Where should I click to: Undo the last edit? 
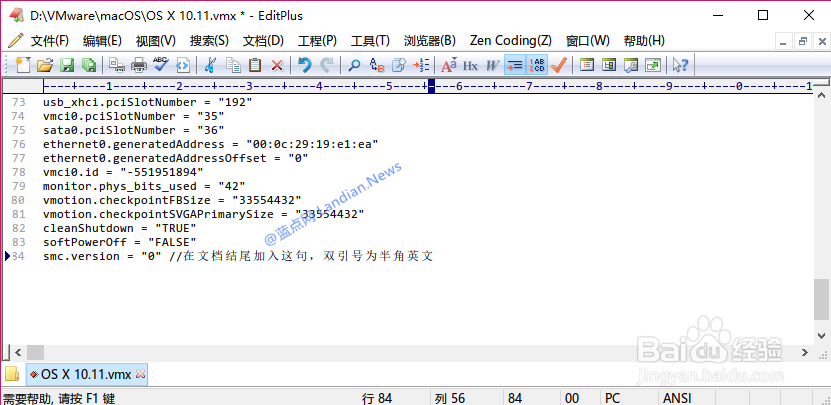pyautogui.click(x=305, y=65)
